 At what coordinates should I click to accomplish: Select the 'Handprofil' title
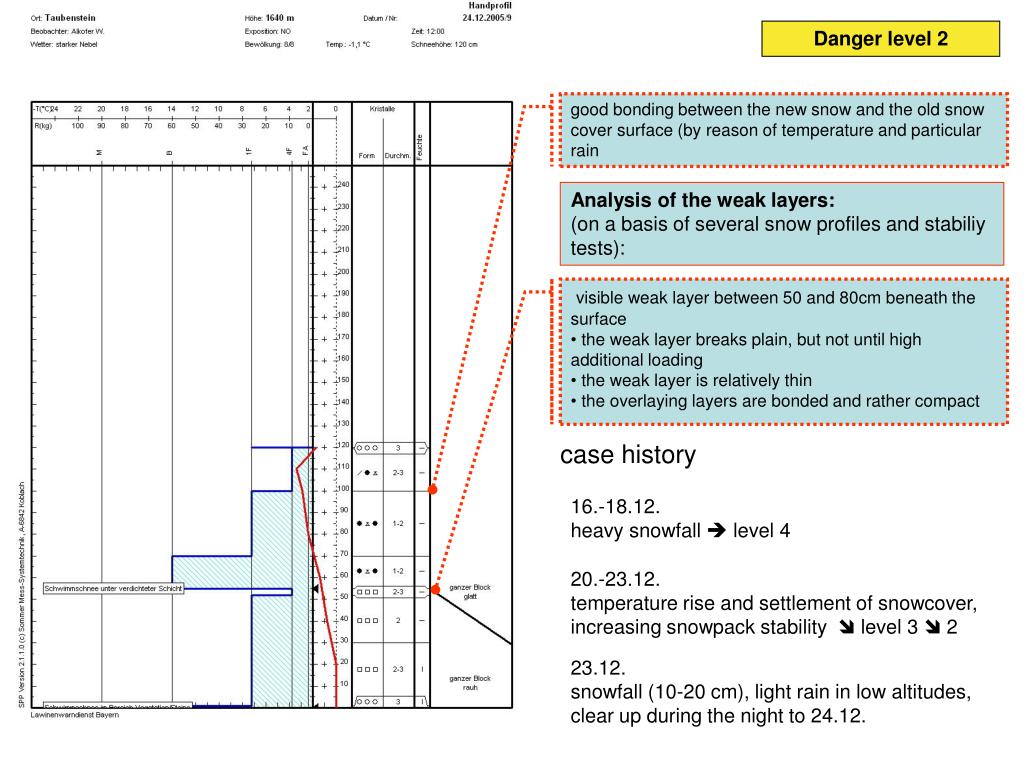click(x=489, y=5)
